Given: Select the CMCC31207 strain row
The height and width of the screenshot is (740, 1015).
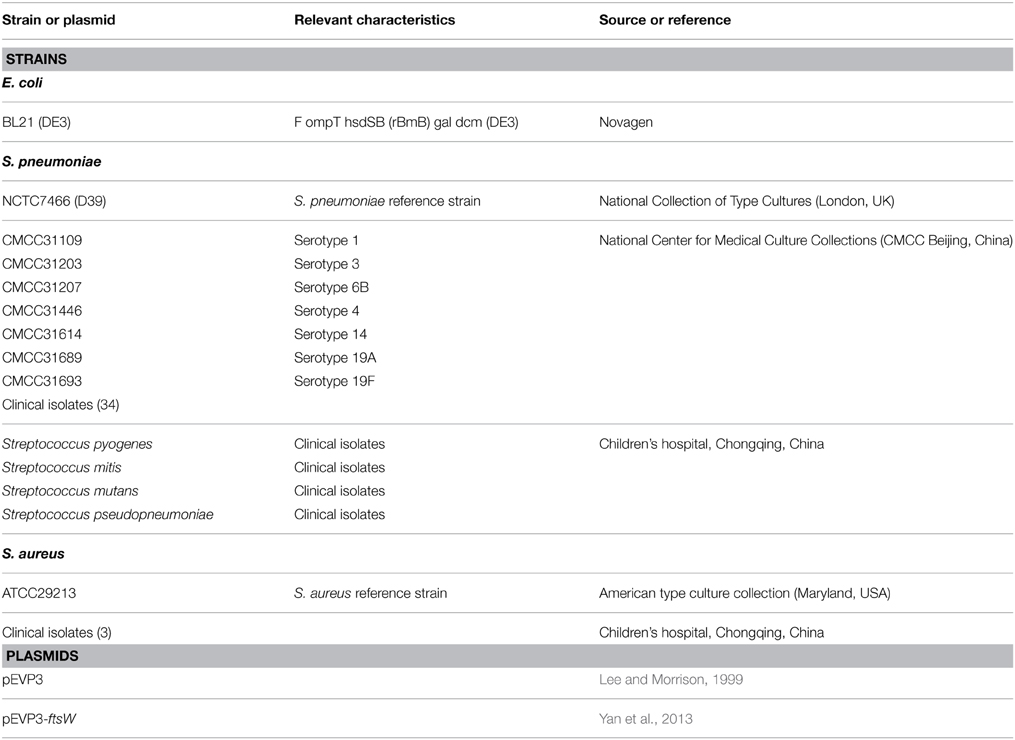Looking at the screenshot, I should coord(42,287).
